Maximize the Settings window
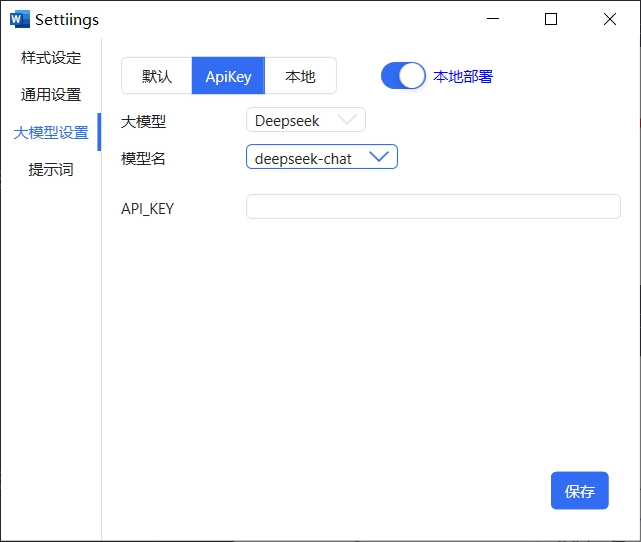The width and height of the screenshot is (641, 542). 551,19
